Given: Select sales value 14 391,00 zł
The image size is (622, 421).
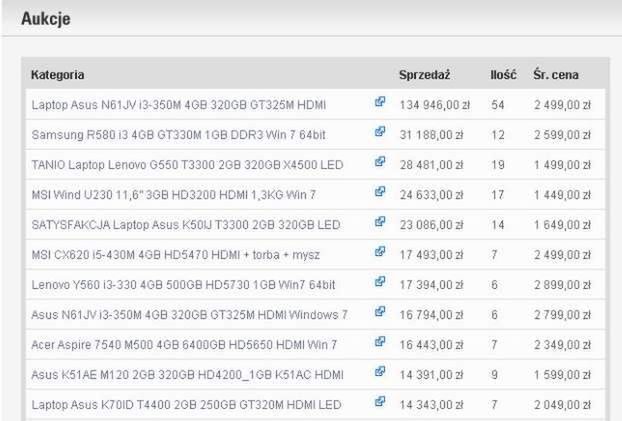Looking at the screenshot, I should pos(432,375).
